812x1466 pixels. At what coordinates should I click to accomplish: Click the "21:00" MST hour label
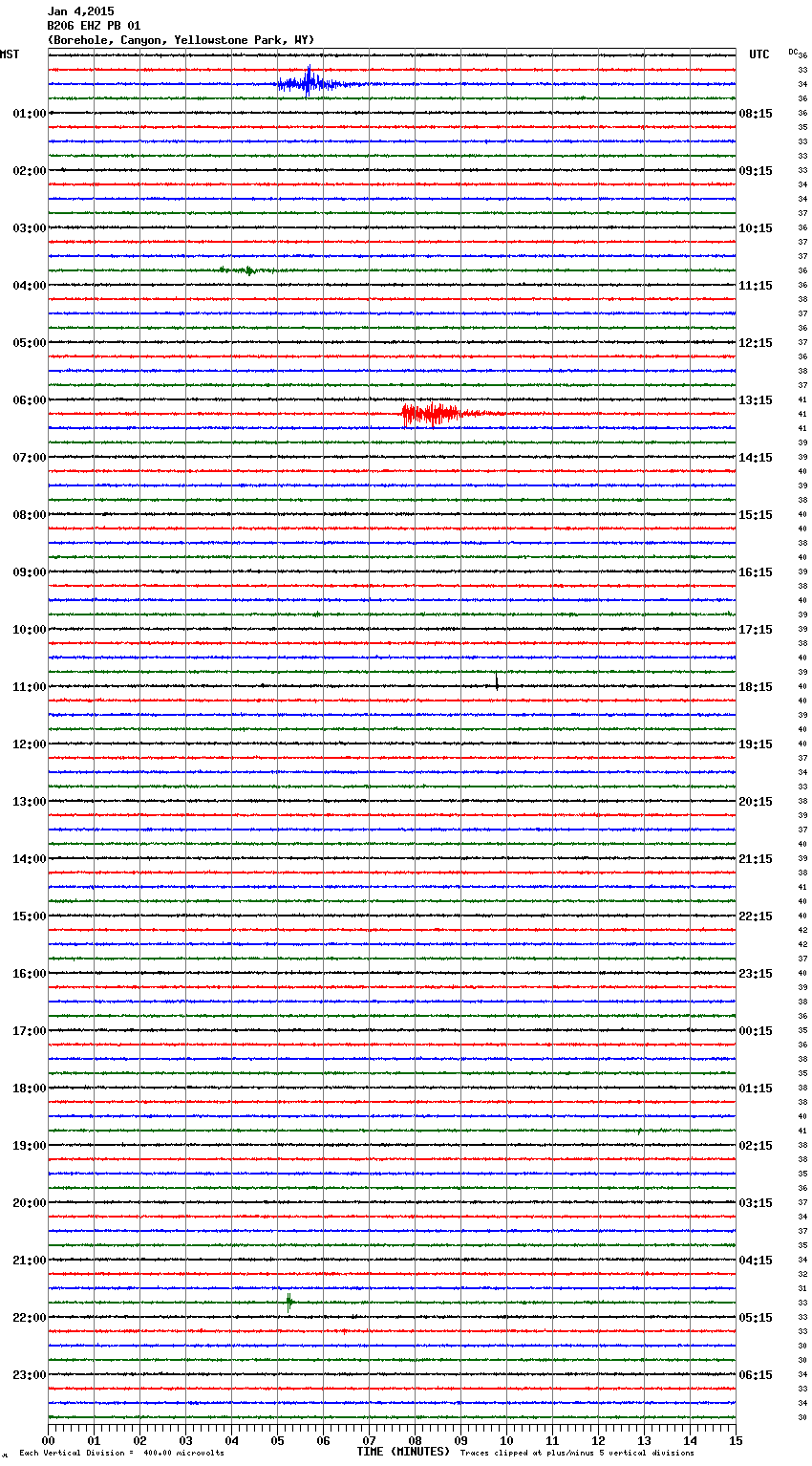[30, 1261]
